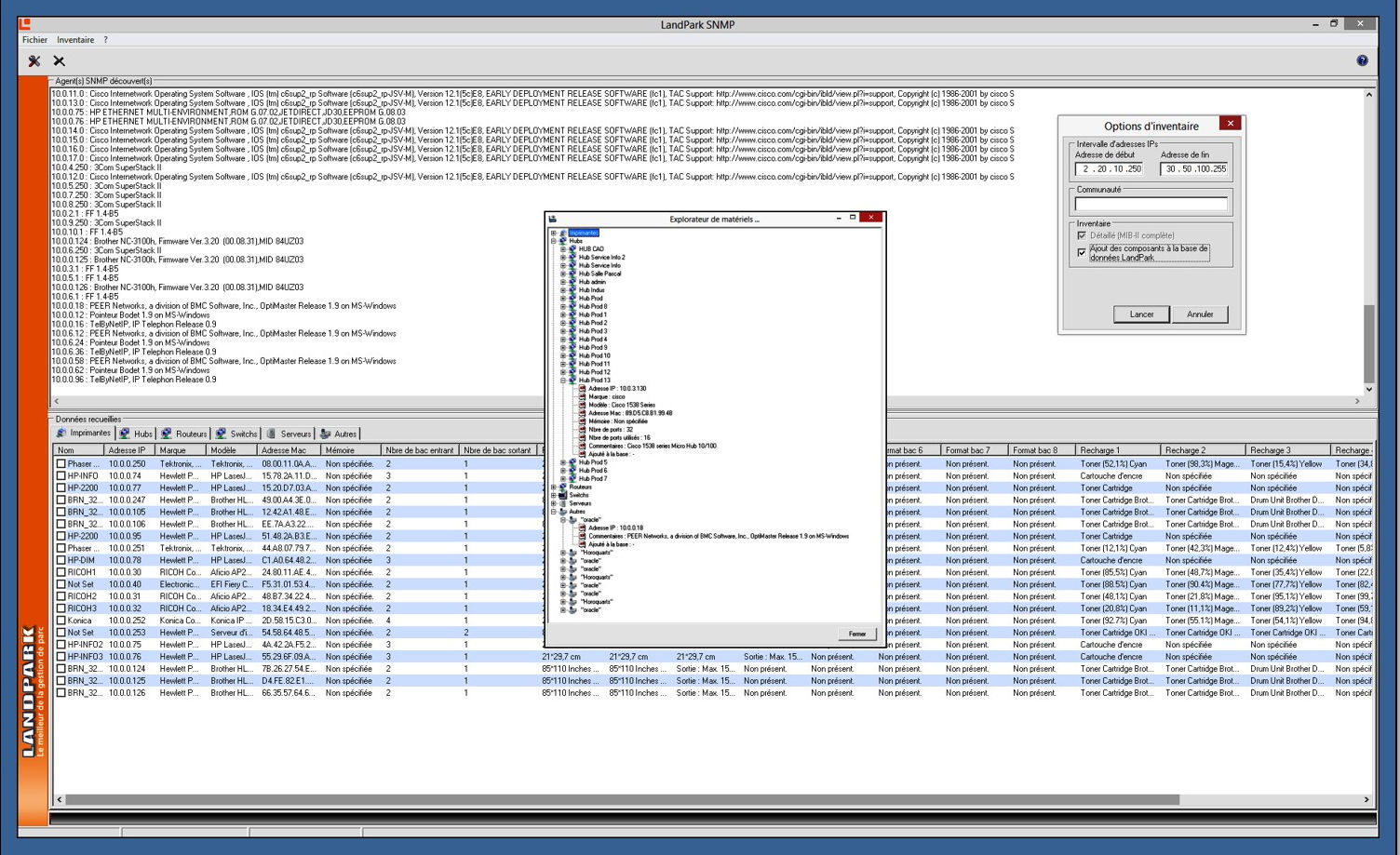Click the Autres icon in explorer tree

(x=562, y=512)
